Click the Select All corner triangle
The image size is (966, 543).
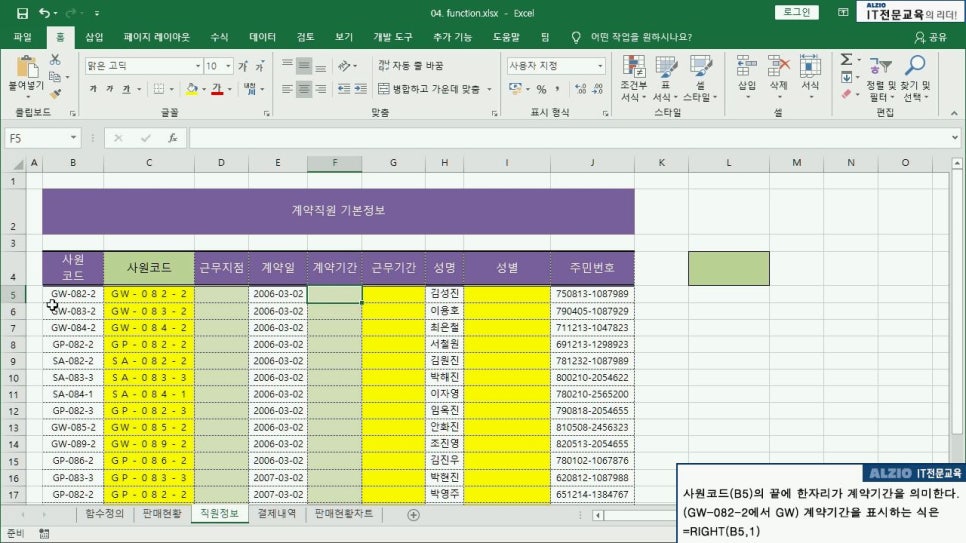18,163
